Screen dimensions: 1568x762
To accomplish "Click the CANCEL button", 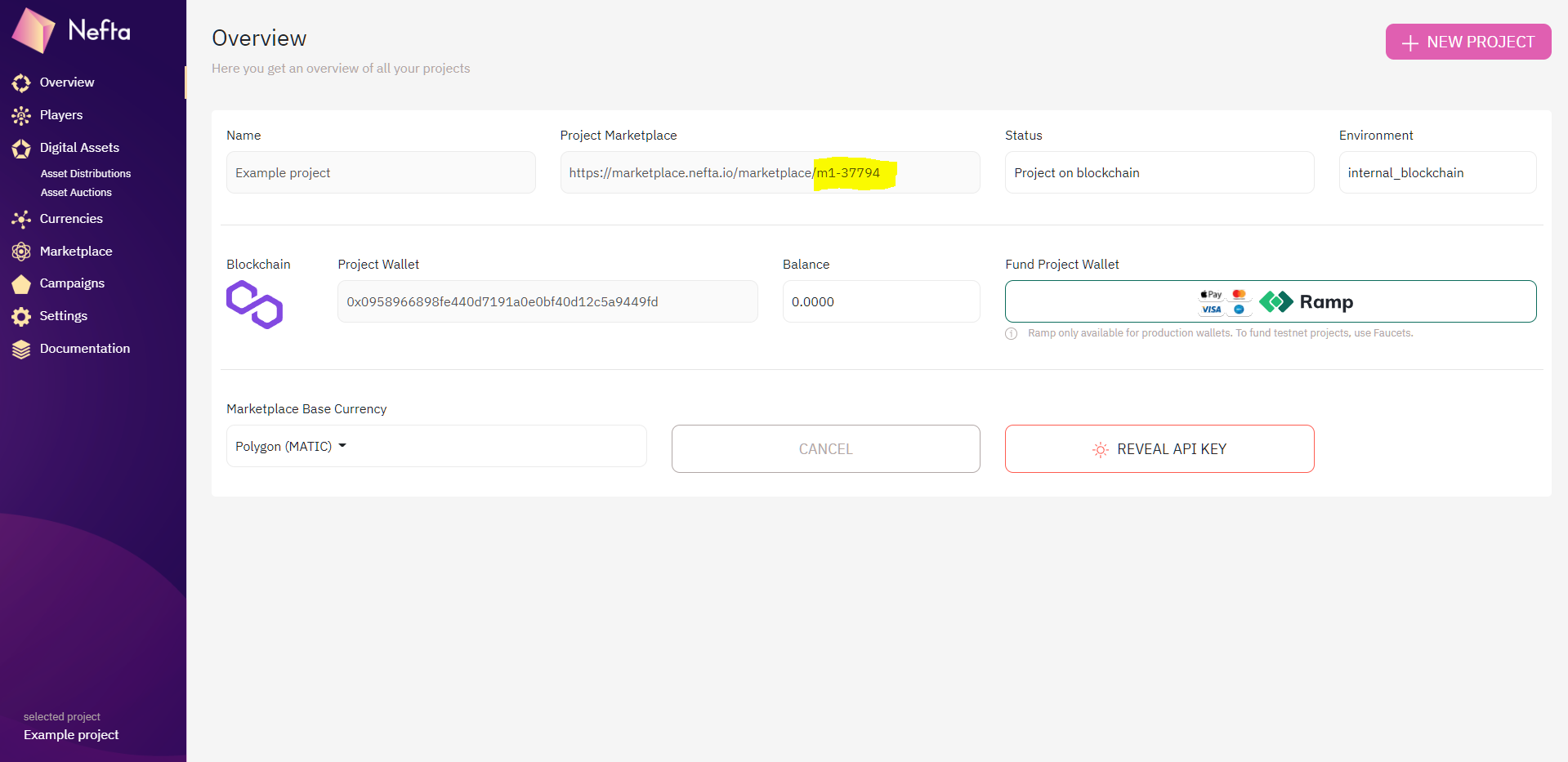I will (x=825, y=448).
